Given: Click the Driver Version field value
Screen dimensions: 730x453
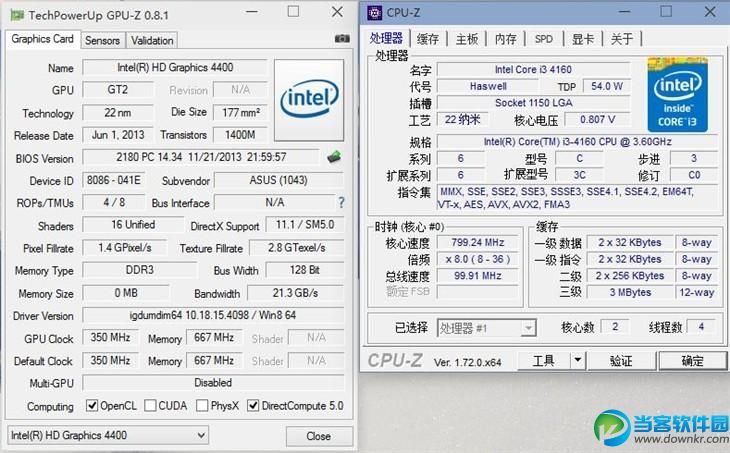Looking at the screenshot, I should [x=213, y=315].
